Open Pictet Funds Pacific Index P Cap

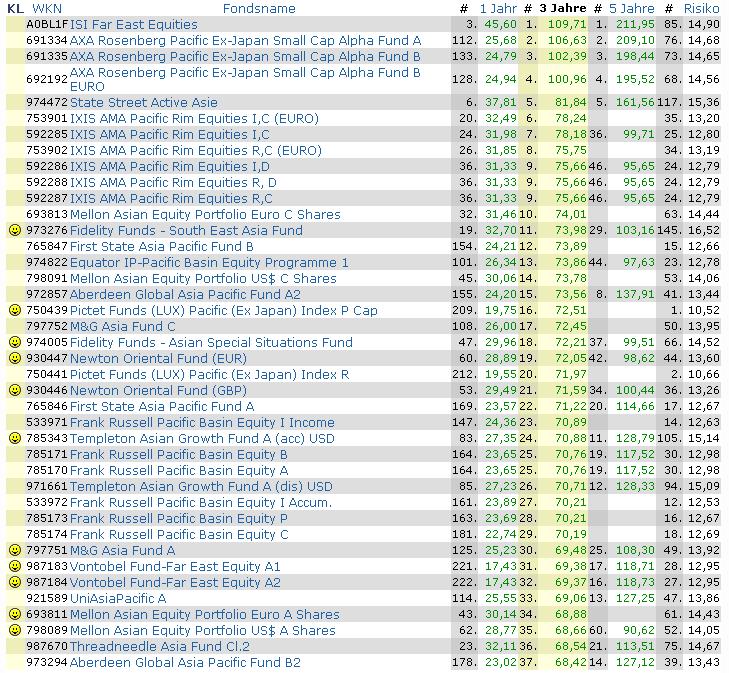(224, 310)
